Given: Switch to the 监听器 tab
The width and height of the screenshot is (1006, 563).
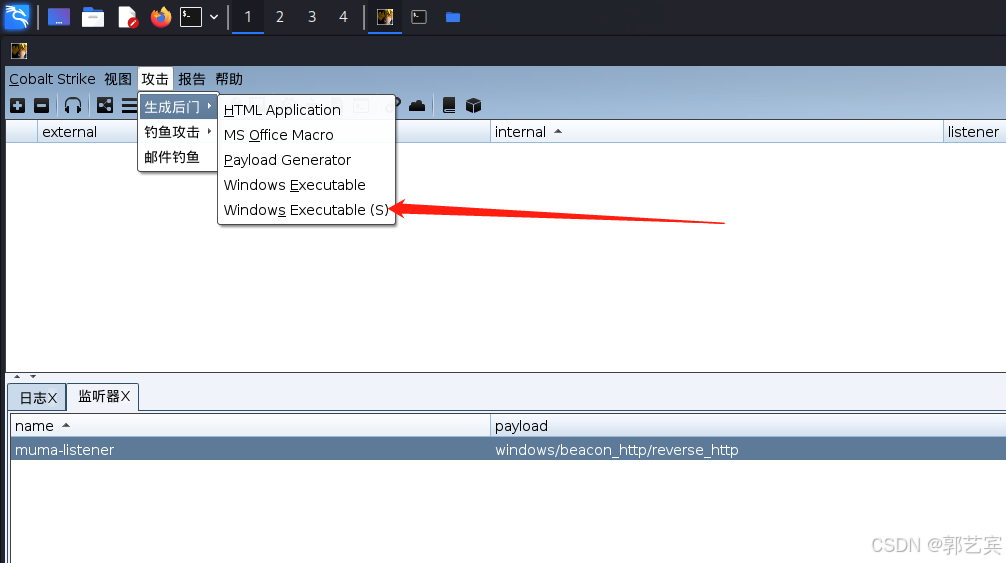Looking at the screenshot, I should tap(103, 396).
